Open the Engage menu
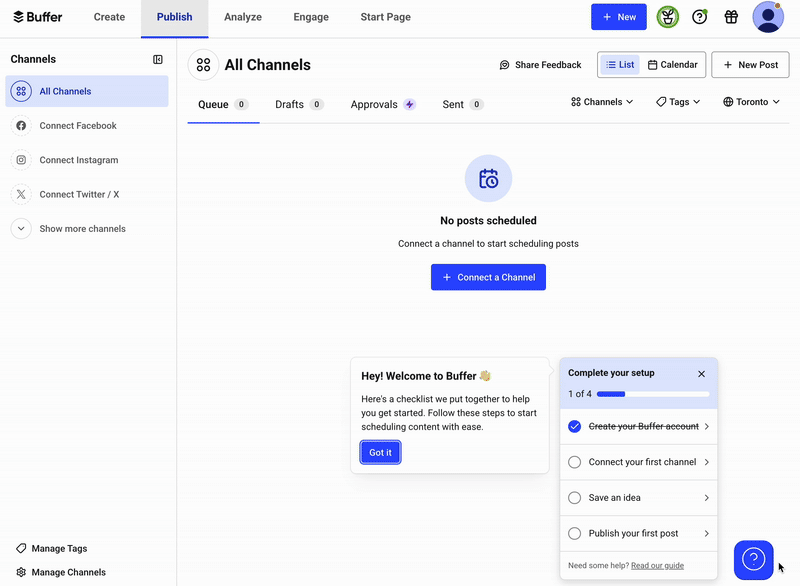Screen dimensions: 800x586 tap(311, 17)
